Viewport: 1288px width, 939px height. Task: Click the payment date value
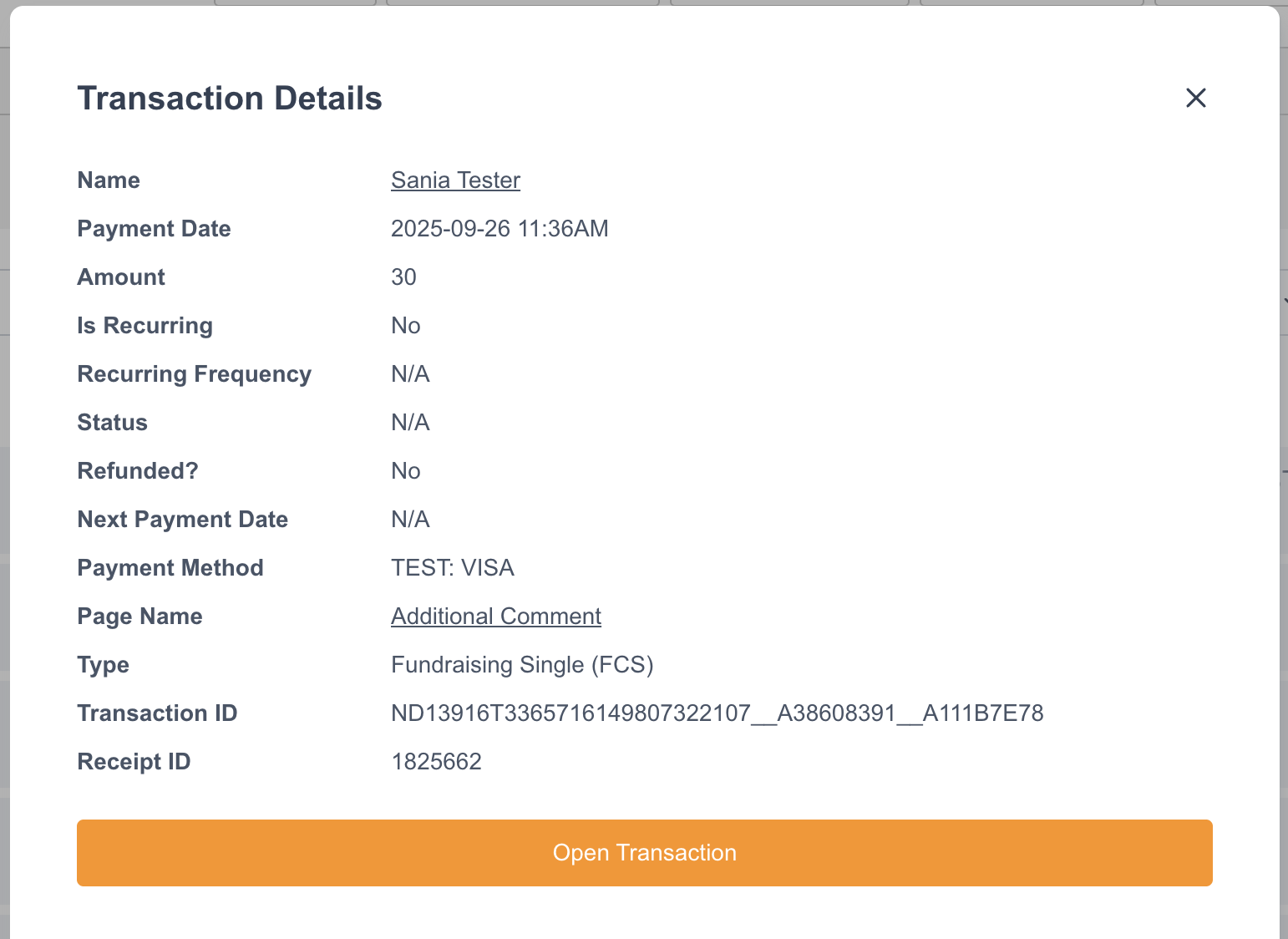(x=499, y=229)
